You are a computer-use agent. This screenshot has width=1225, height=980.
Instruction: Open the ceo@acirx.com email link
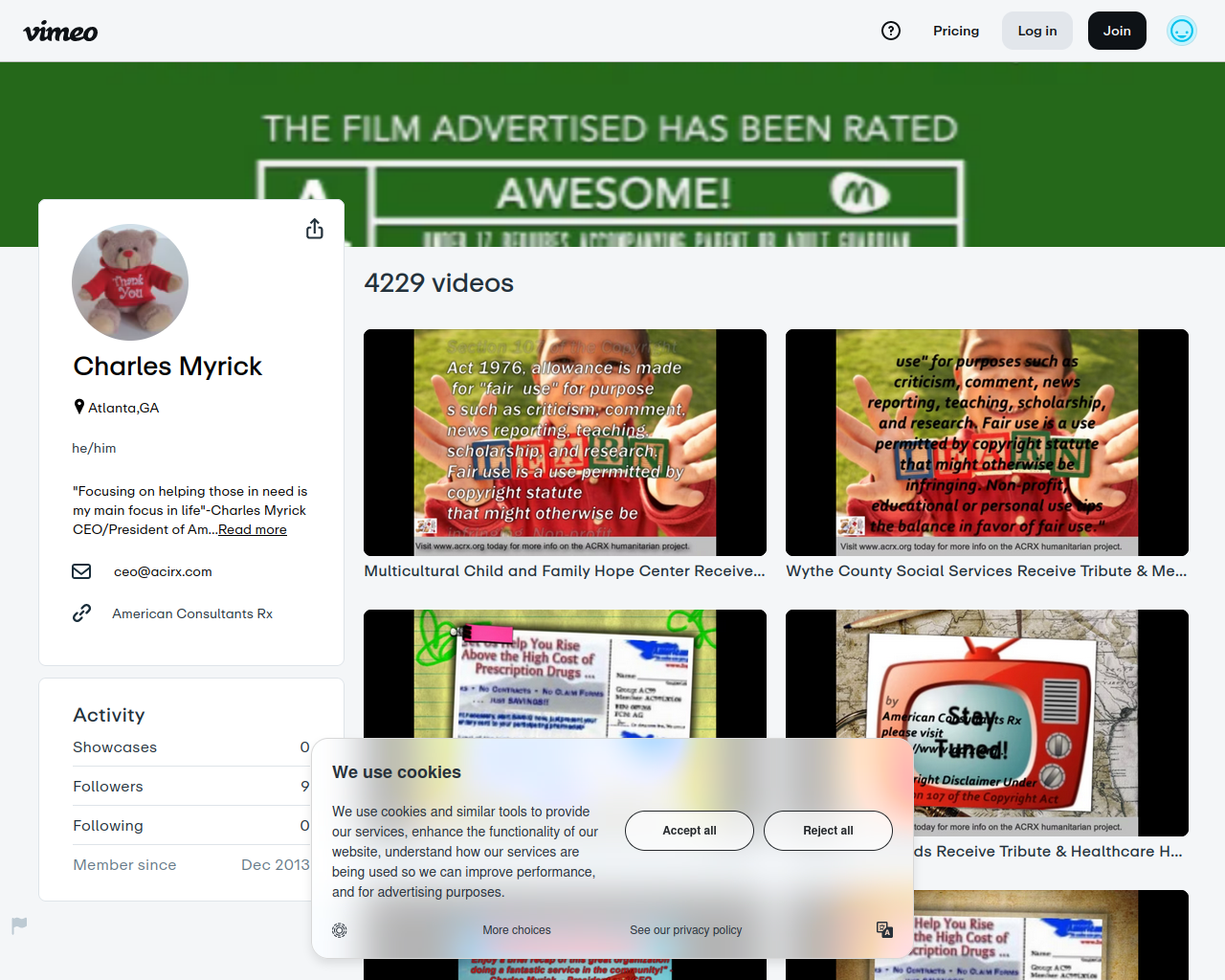coord(163,571)
